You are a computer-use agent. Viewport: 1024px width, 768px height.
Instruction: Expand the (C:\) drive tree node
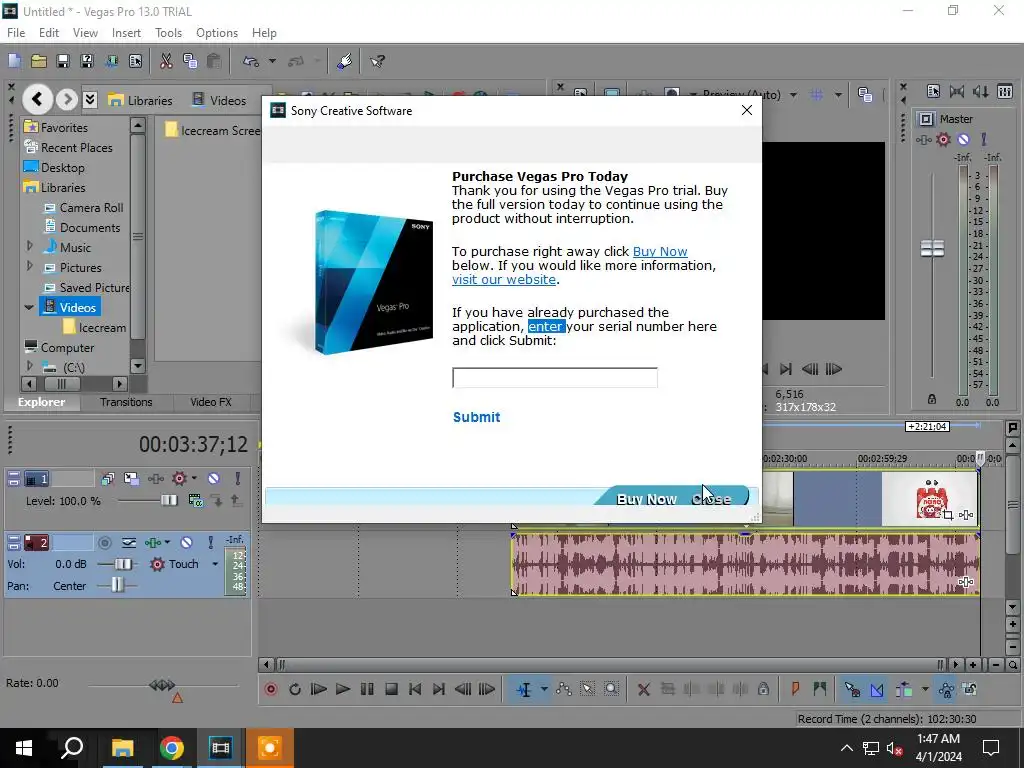point(29,366)
